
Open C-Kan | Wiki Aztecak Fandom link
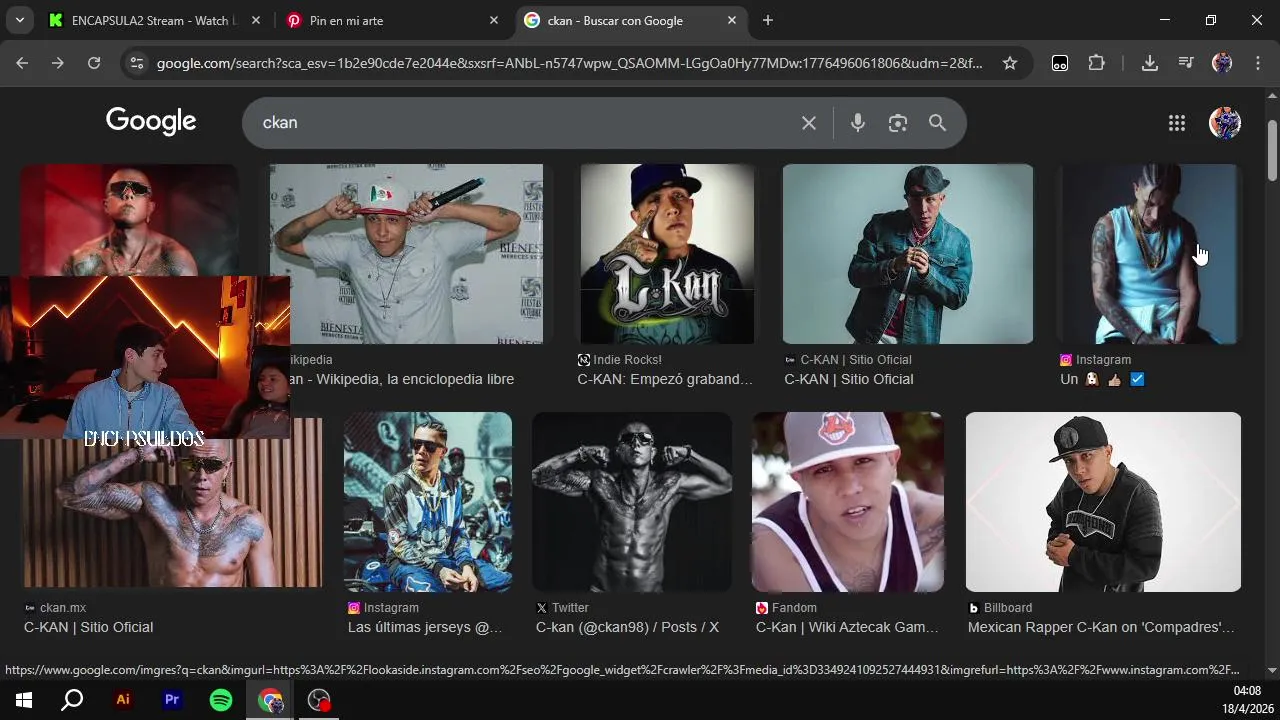[x=847, y=627]
